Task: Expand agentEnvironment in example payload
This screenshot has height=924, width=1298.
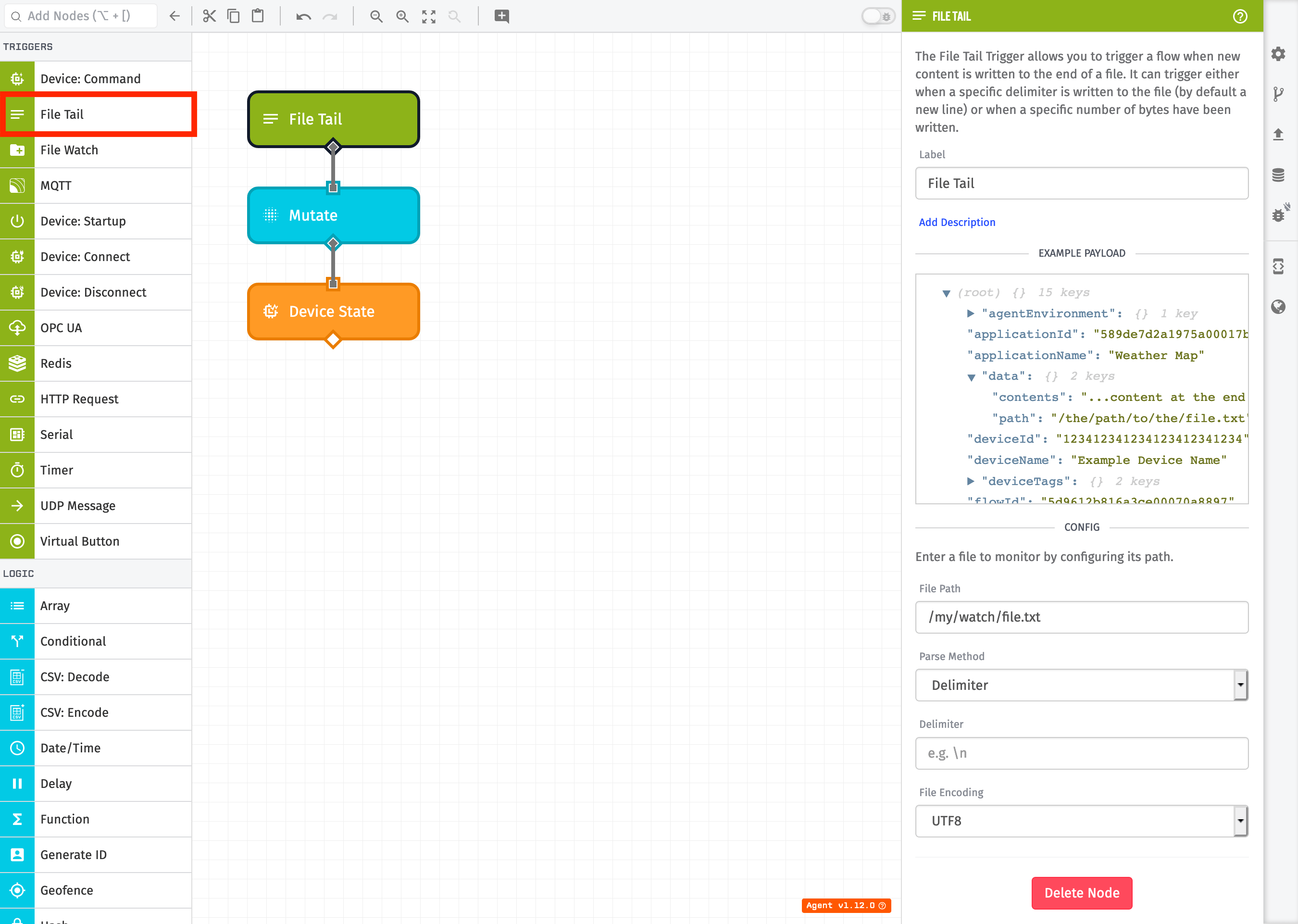Action: click(x=971, y=313)
